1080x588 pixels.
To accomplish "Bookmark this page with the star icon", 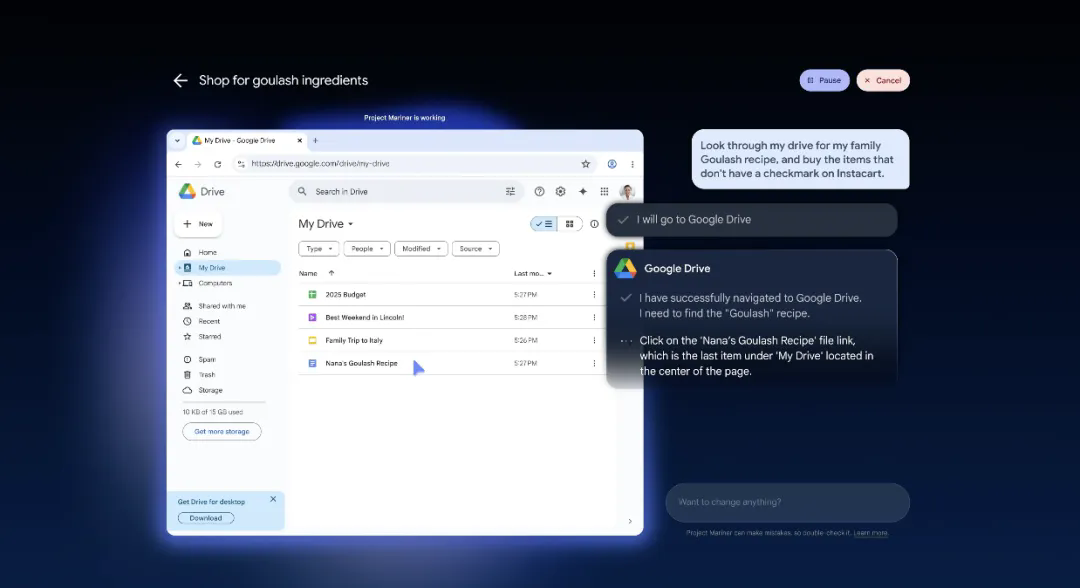I will pos(585,164).
